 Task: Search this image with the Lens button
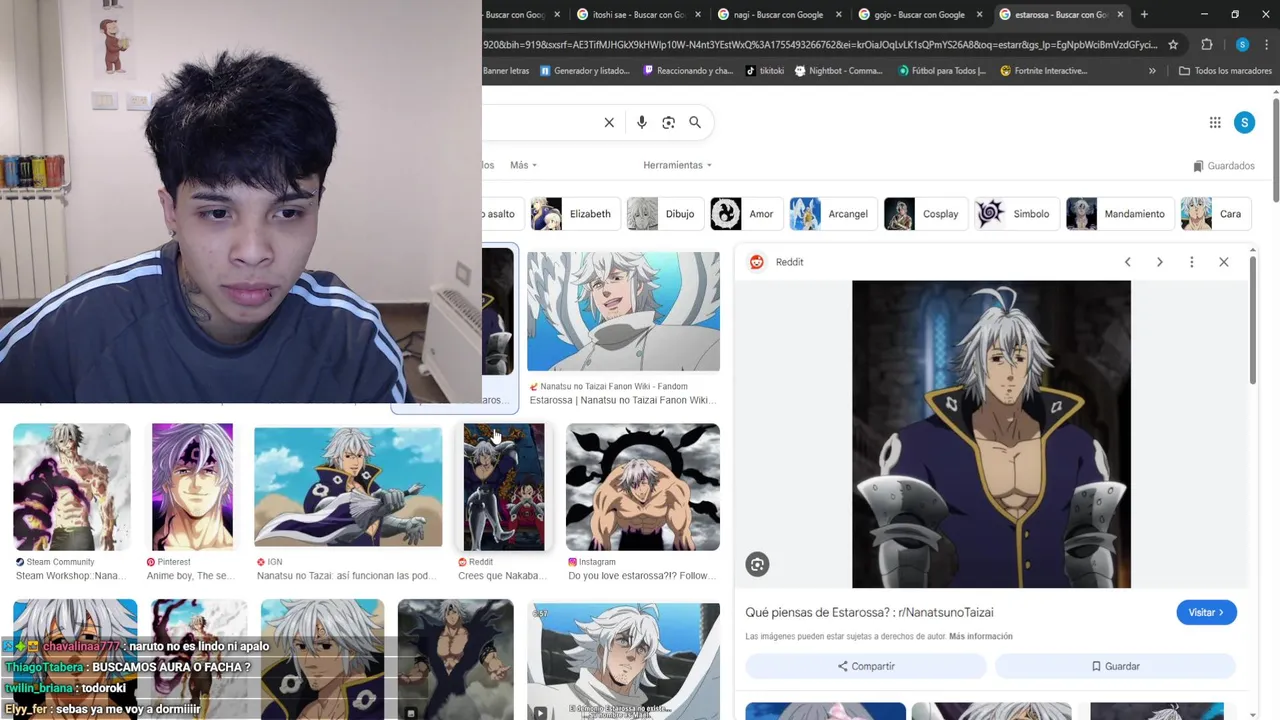[x=757, y=565]
